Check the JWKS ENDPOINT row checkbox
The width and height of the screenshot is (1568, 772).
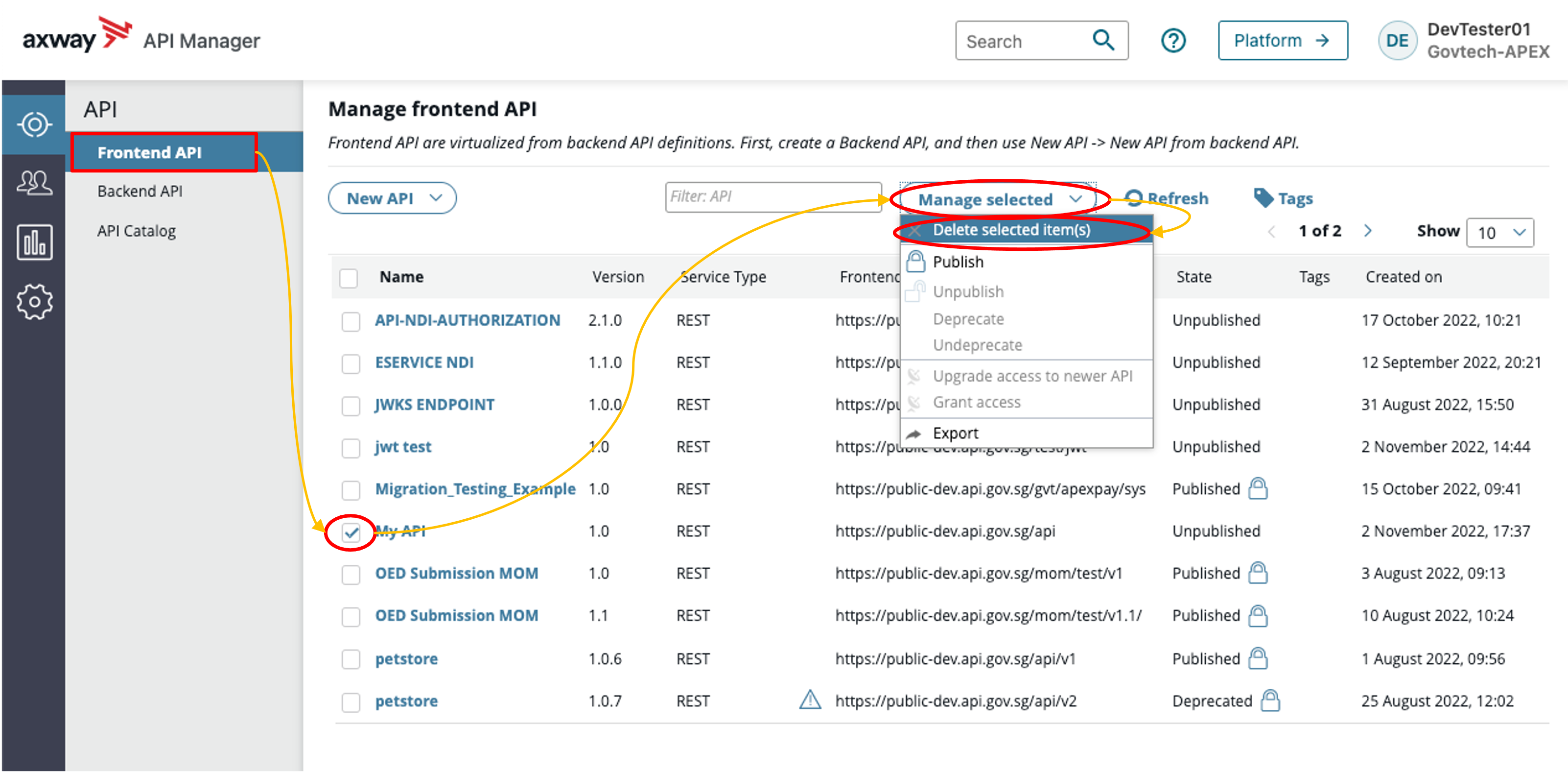[x=351, y=405]
